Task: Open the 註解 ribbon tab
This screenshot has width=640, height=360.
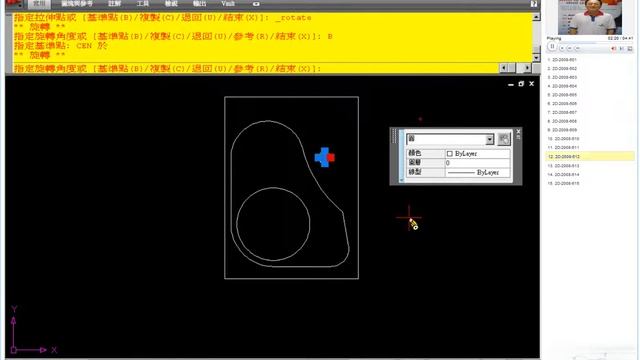Action: pos(114,4)
